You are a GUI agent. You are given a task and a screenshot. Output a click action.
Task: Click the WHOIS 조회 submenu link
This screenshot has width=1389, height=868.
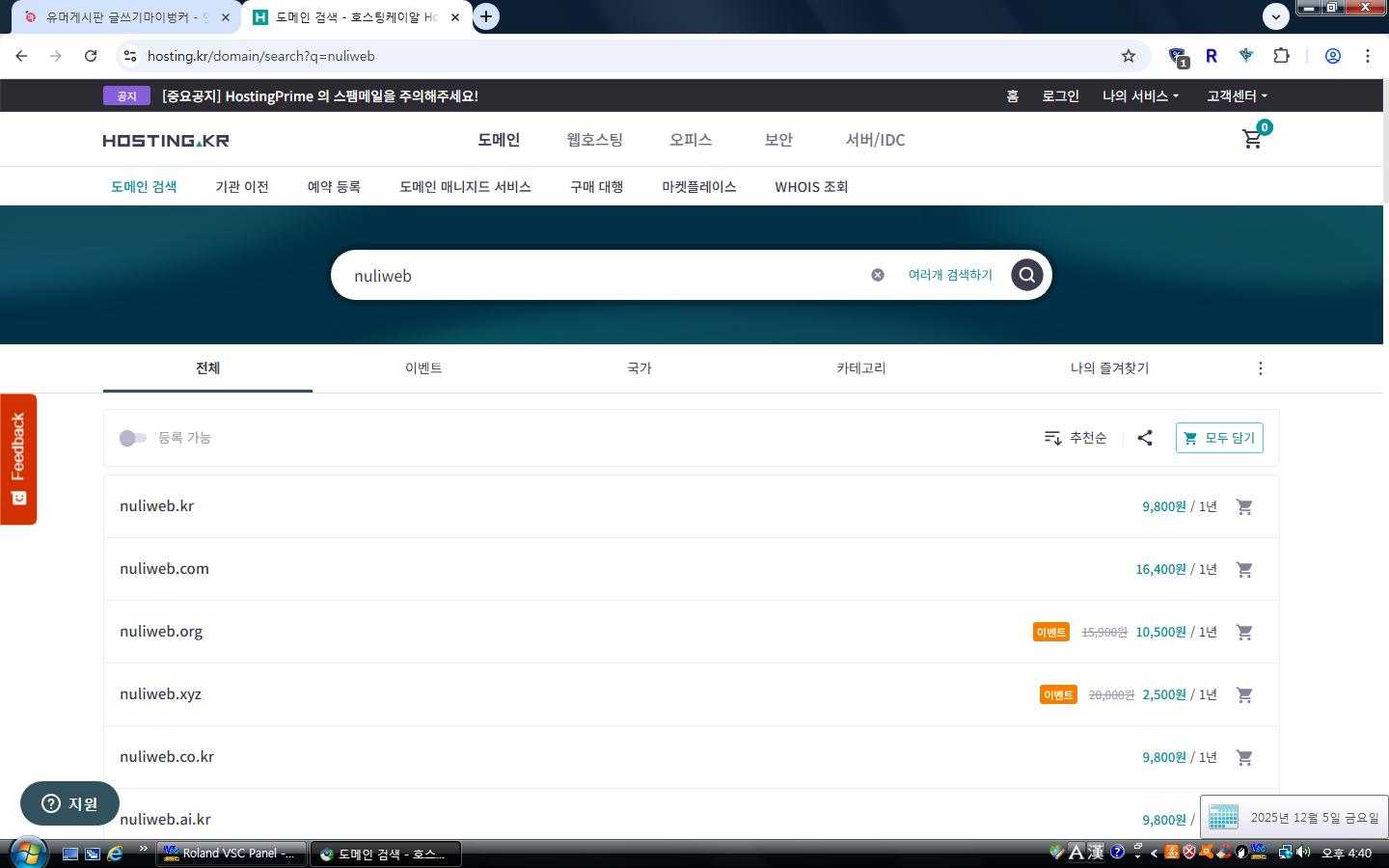coord(811,187)
